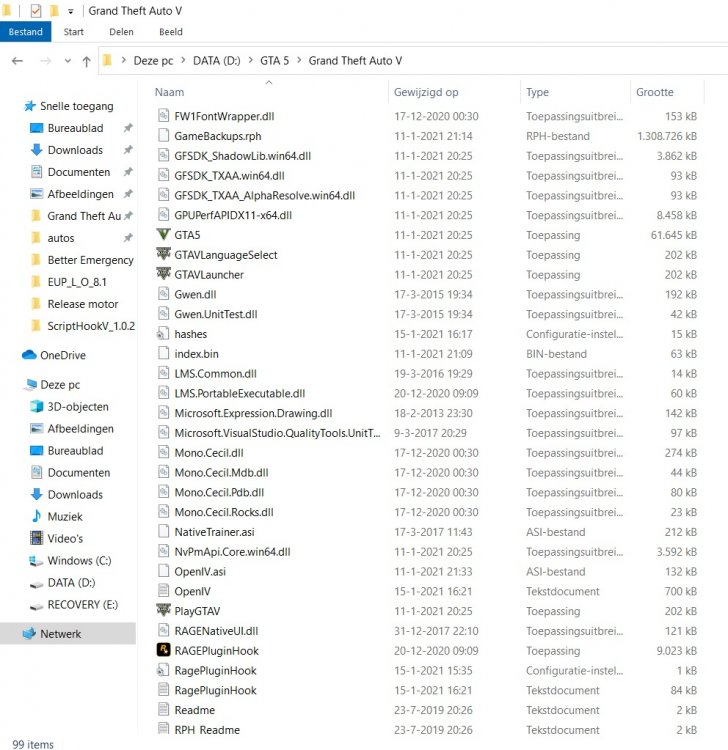Click the OpenIV text document icon
The height and width of the screenshot is (750, 728).
tap(164, 591)
